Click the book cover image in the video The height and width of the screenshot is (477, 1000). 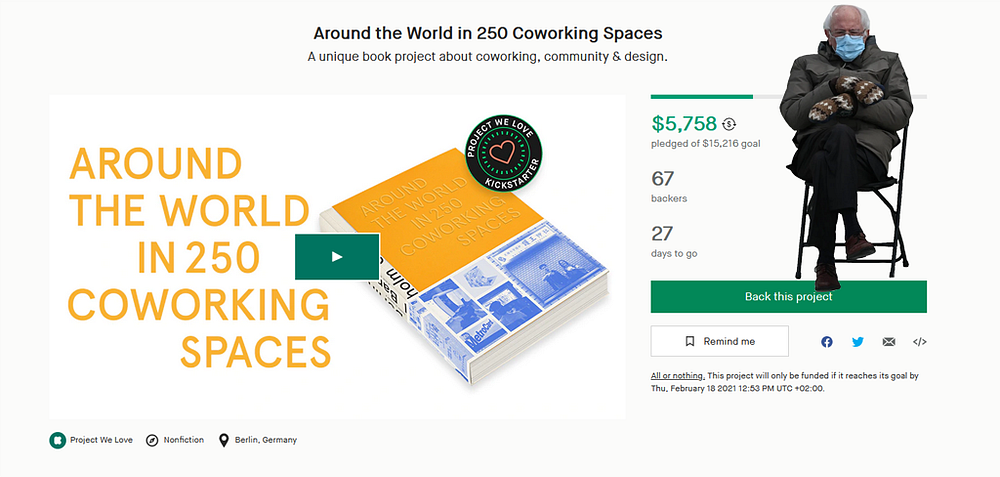(464, 268)
